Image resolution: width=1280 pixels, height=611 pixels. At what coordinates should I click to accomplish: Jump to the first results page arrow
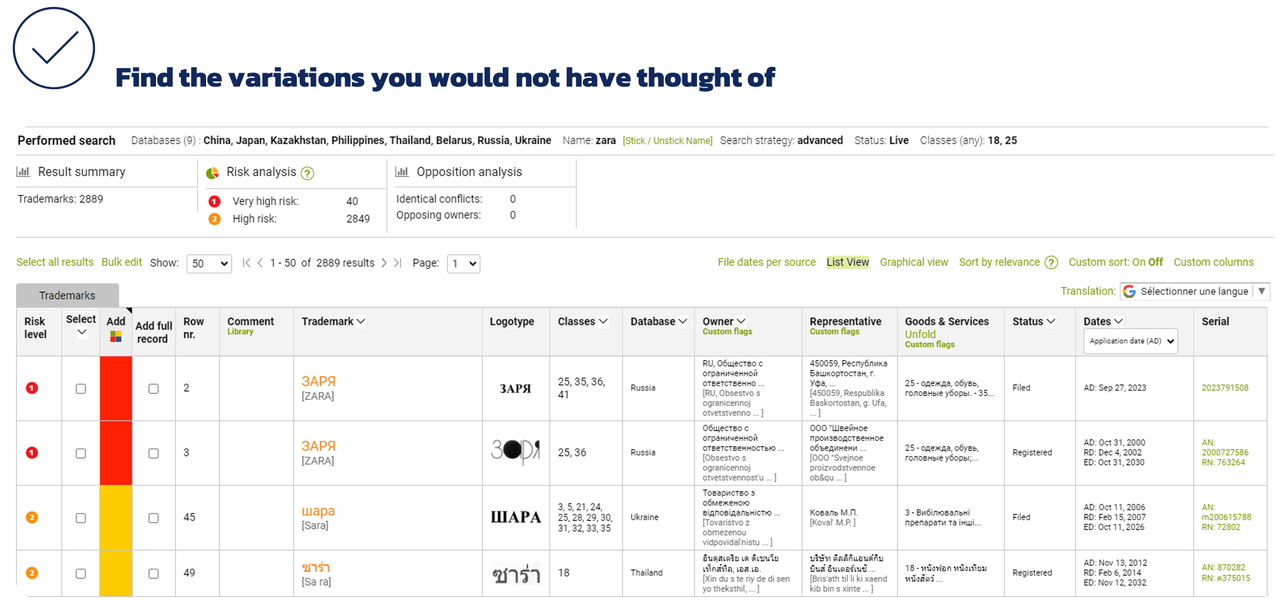tap(247, 263)
